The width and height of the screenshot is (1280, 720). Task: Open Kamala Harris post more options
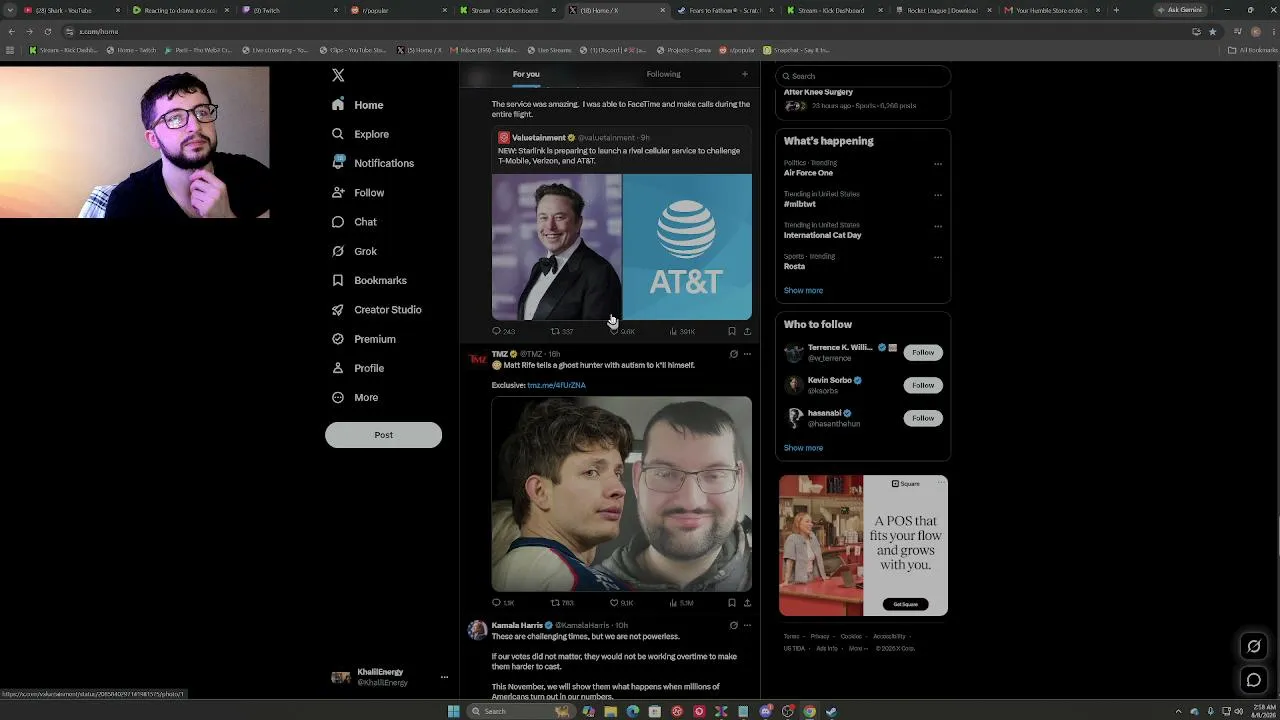747,626
